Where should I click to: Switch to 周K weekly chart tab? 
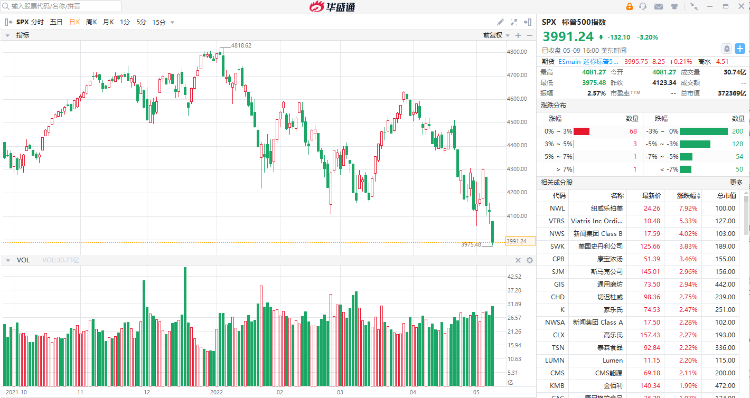pyautogui.click(x=91, y=22)
